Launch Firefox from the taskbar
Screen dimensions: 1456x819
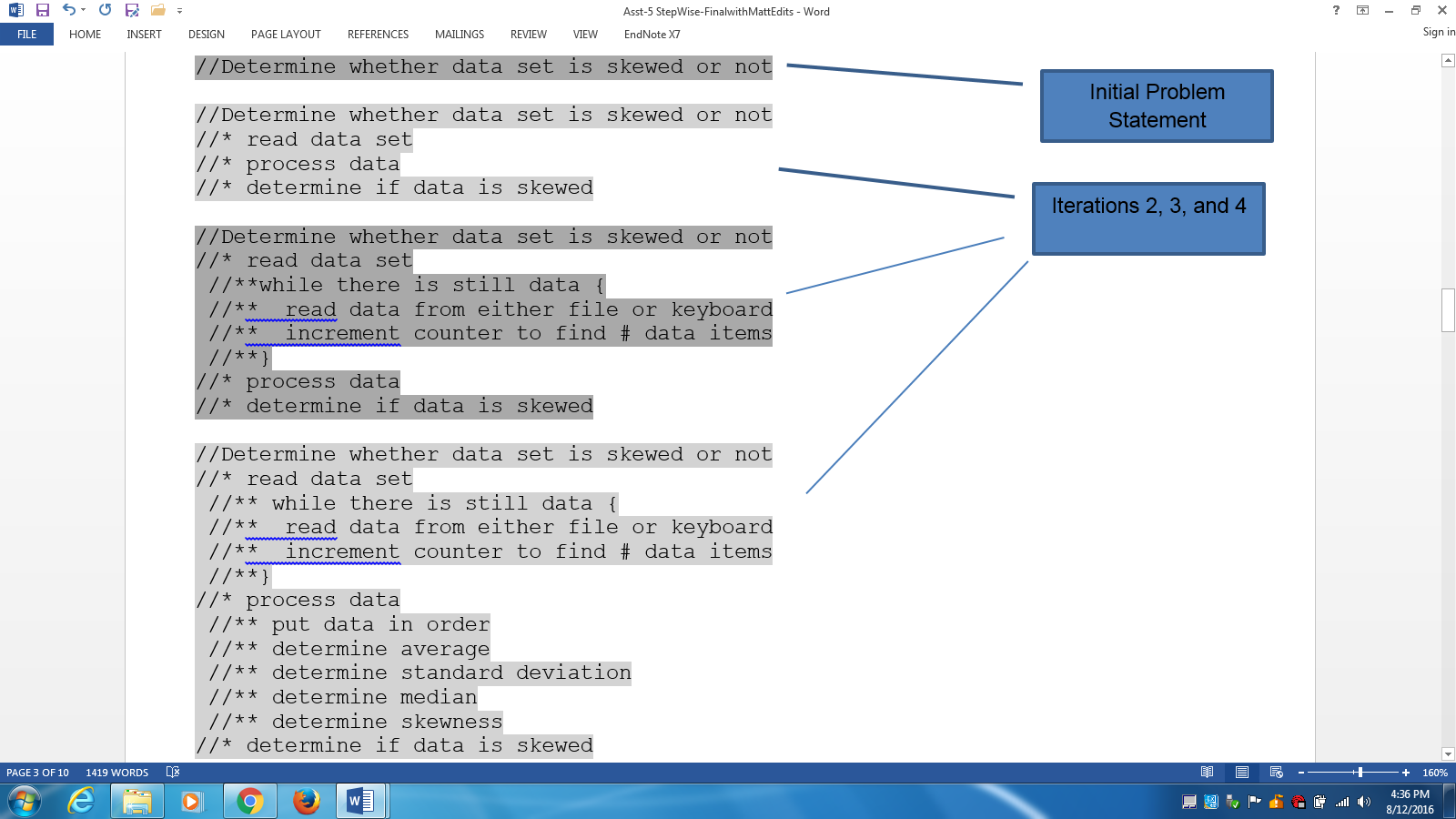(x=306, y=802)
